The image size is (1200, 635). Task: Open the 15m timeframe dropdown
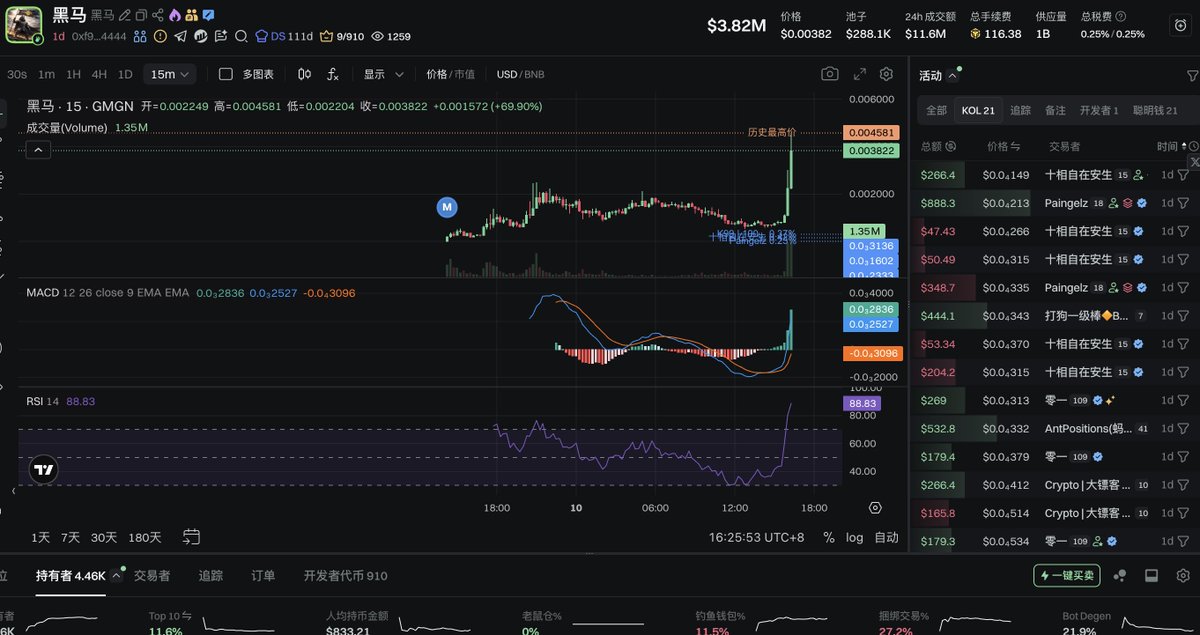coord(170,74)
